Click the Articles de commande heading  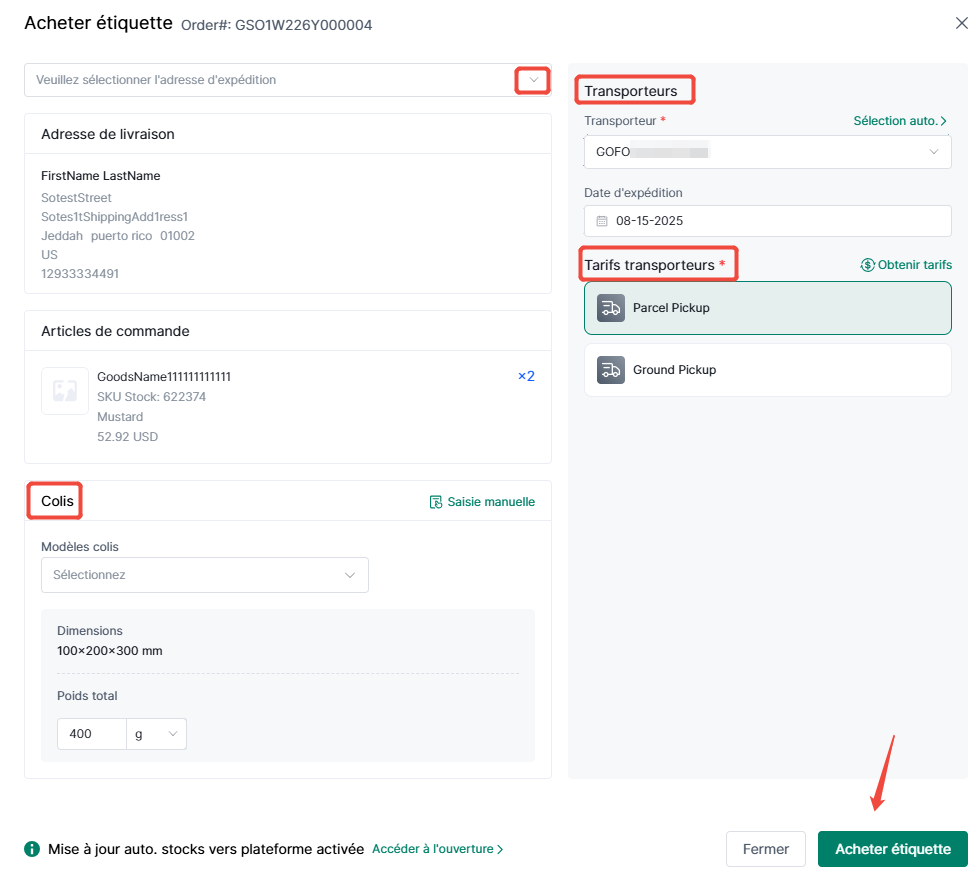coord(115,331)
